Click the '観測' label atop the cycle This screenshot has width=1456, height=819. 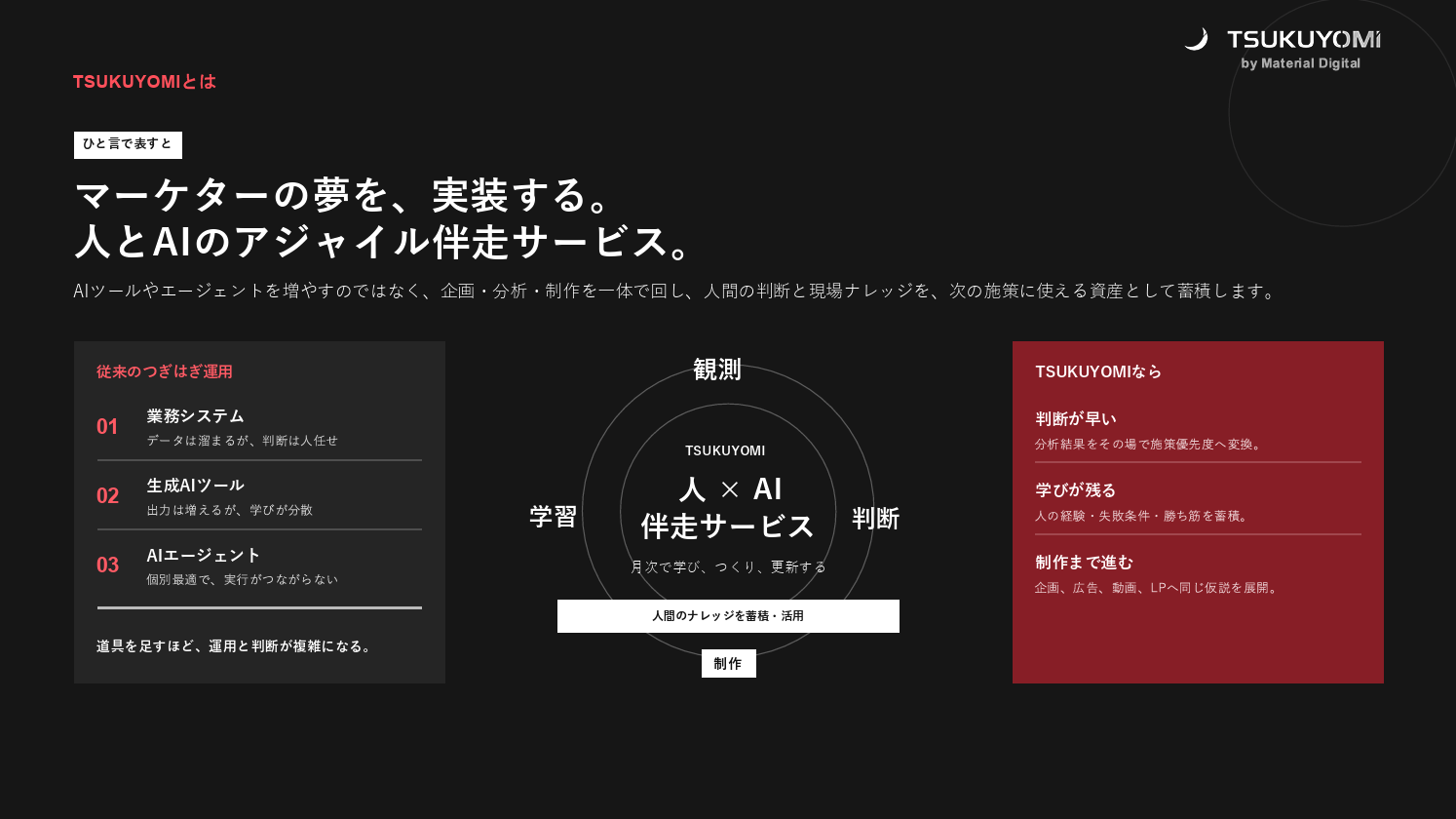pos(717,370)
